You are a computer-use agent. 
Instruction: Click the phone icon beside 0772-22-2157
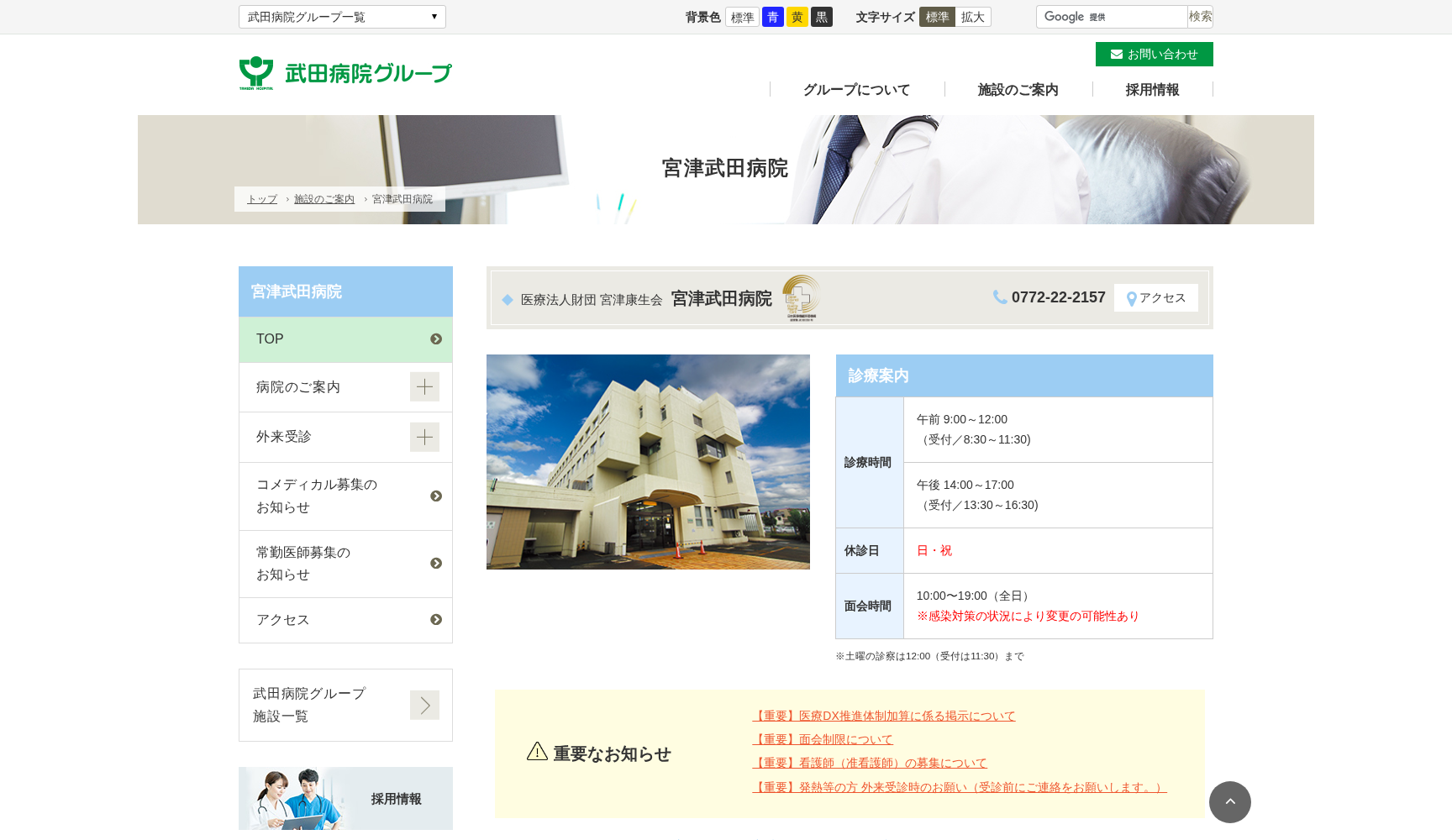[998, 297]
